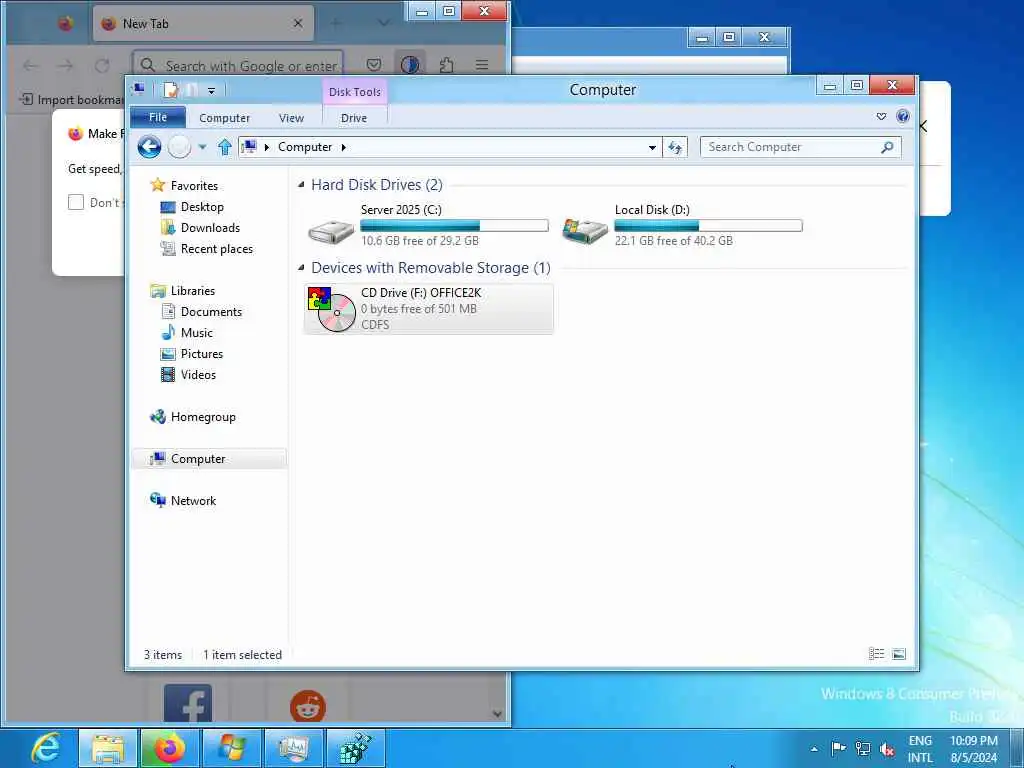Click Import bookmarks in Firefox
The image size is (1024, 768).
click(x=72, y=100)
